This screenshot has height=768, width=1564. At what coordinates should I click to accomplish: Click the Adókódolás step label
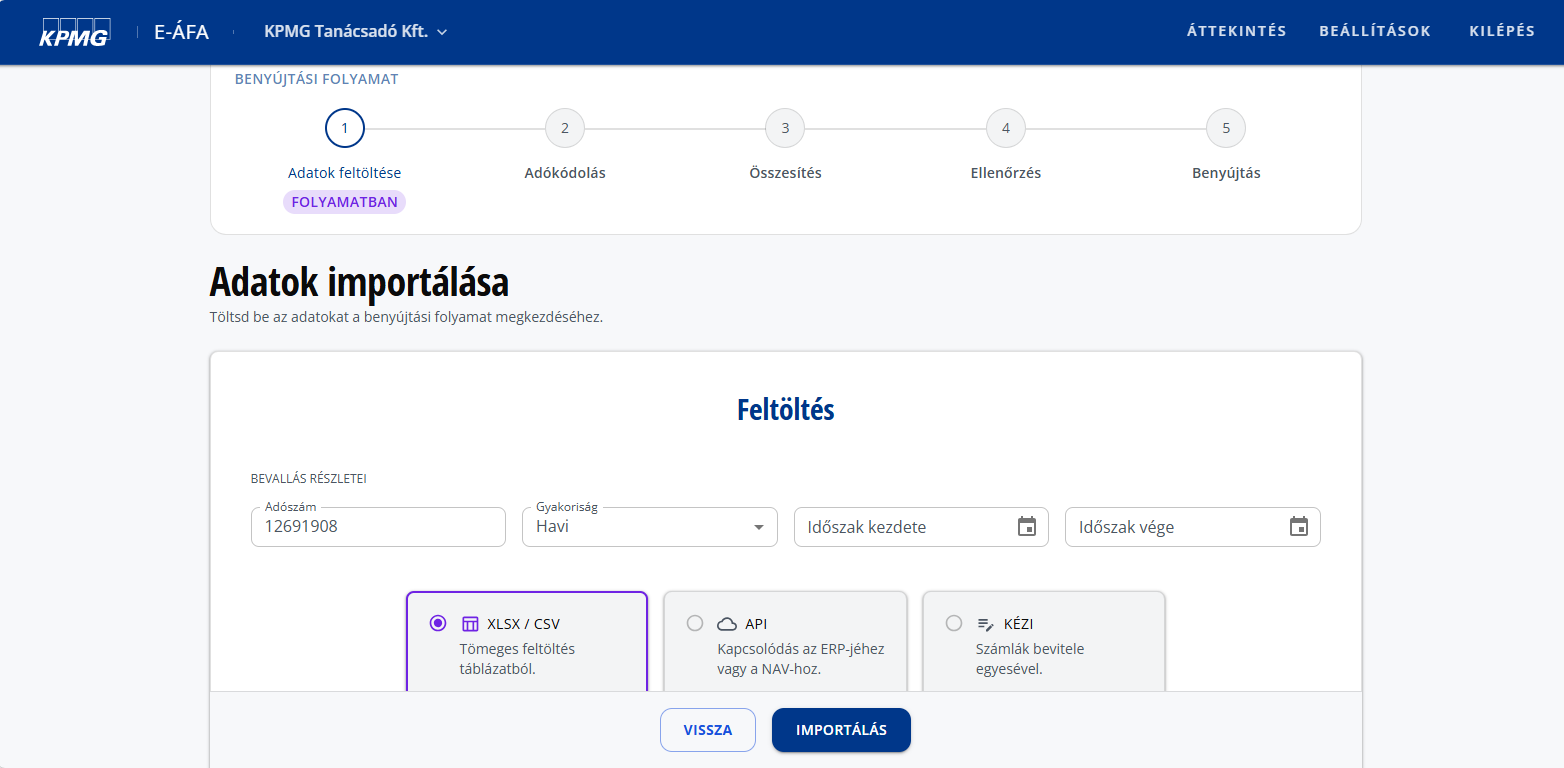pos(565,173)
